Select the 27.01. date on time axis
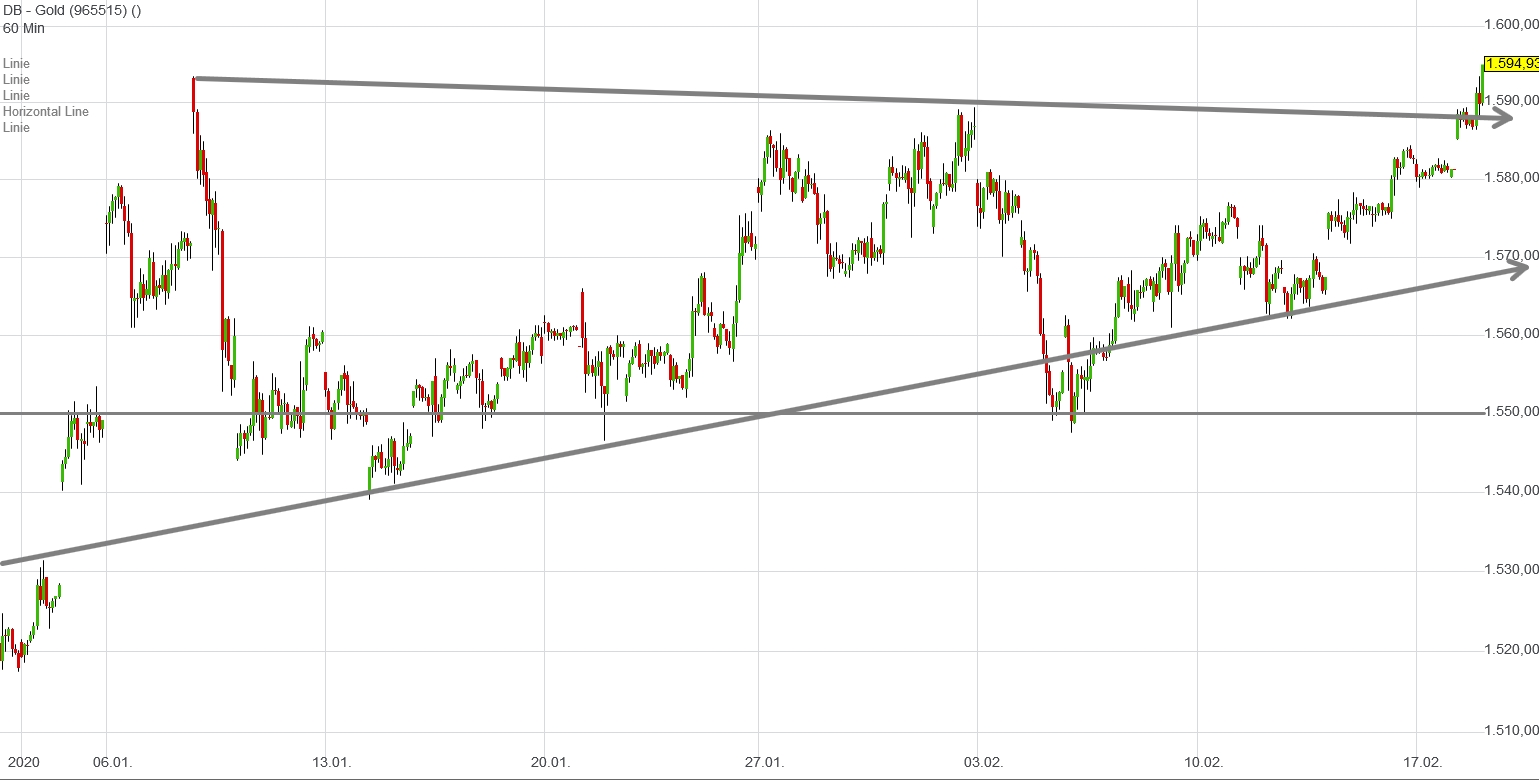 coord(765,763)
